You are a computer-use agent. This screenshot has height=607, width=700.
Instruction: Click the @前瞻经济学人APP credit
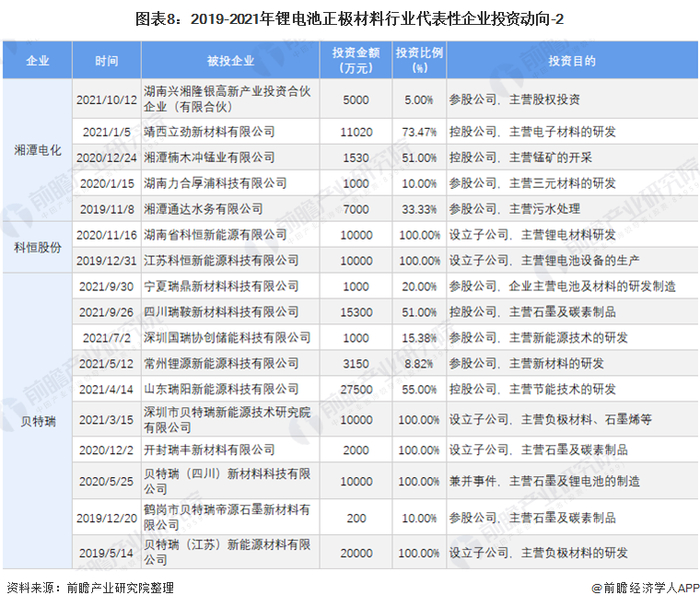(645, 588)
